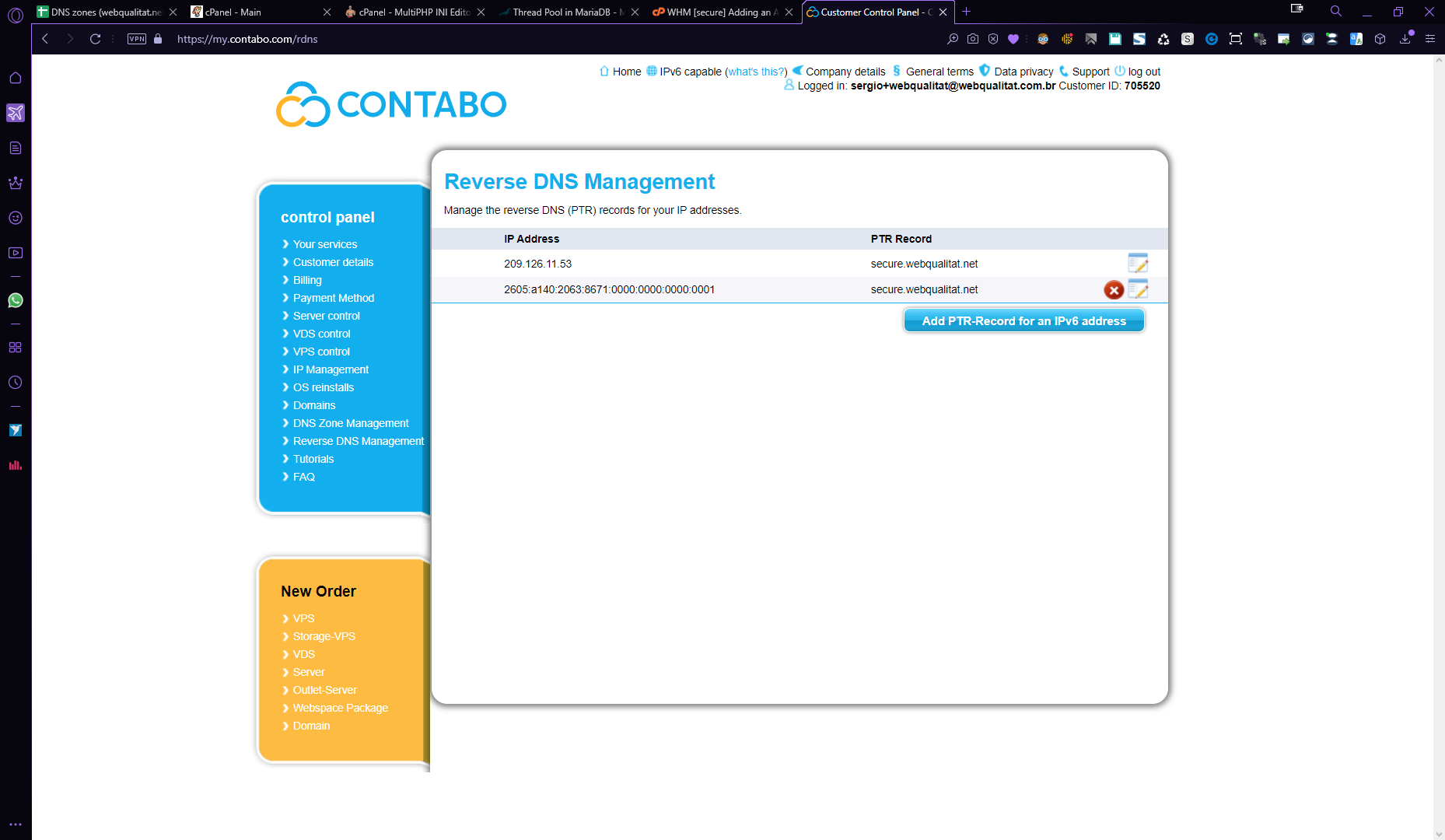This screenshot has height=840, width=1445.
Task: Open Your services in control panel
Action: pos(325,244)
